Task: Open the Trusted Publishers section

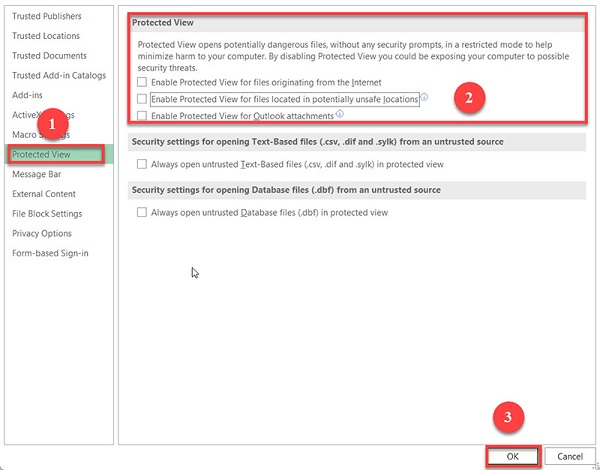Action: click(48, 16)
